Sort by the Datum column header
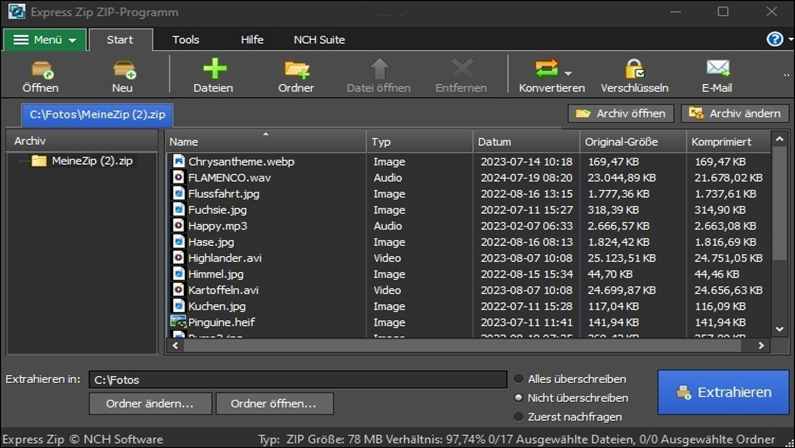795x448 pixels. 526,141
